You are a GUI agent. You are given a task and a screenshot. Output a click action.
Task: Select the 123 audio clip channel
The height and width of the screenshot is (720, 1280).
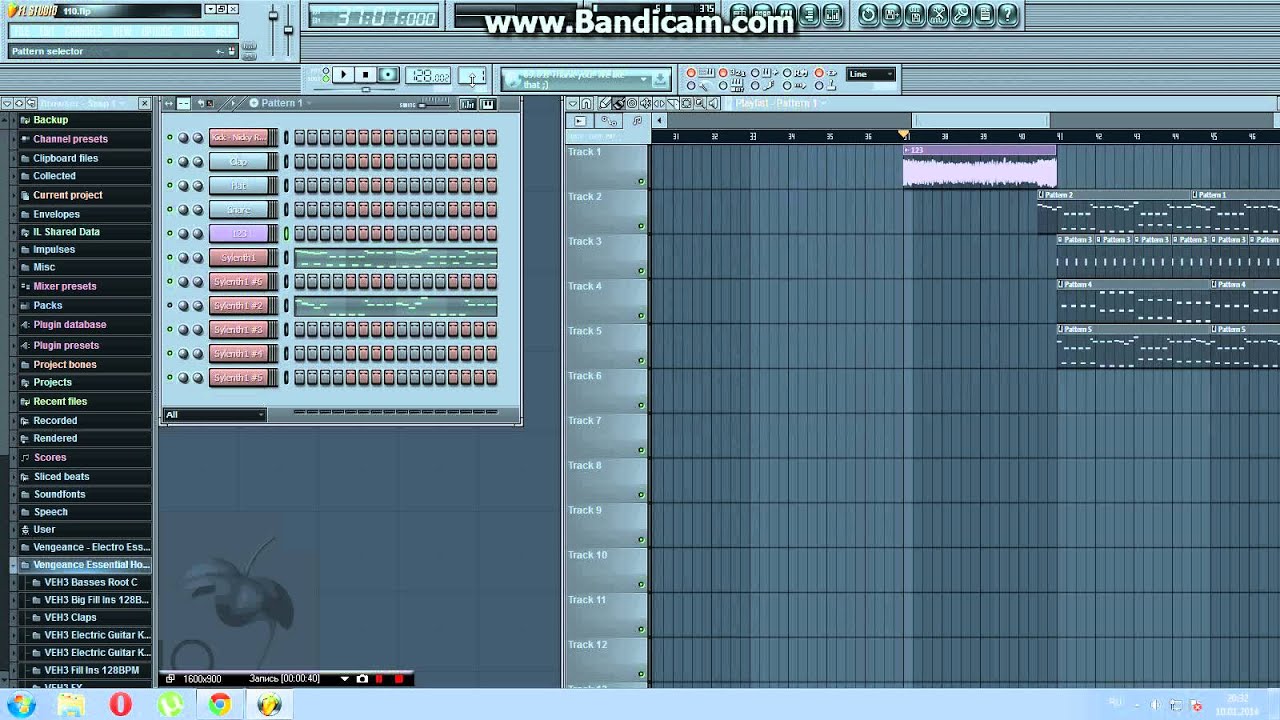tap(238, 233)
